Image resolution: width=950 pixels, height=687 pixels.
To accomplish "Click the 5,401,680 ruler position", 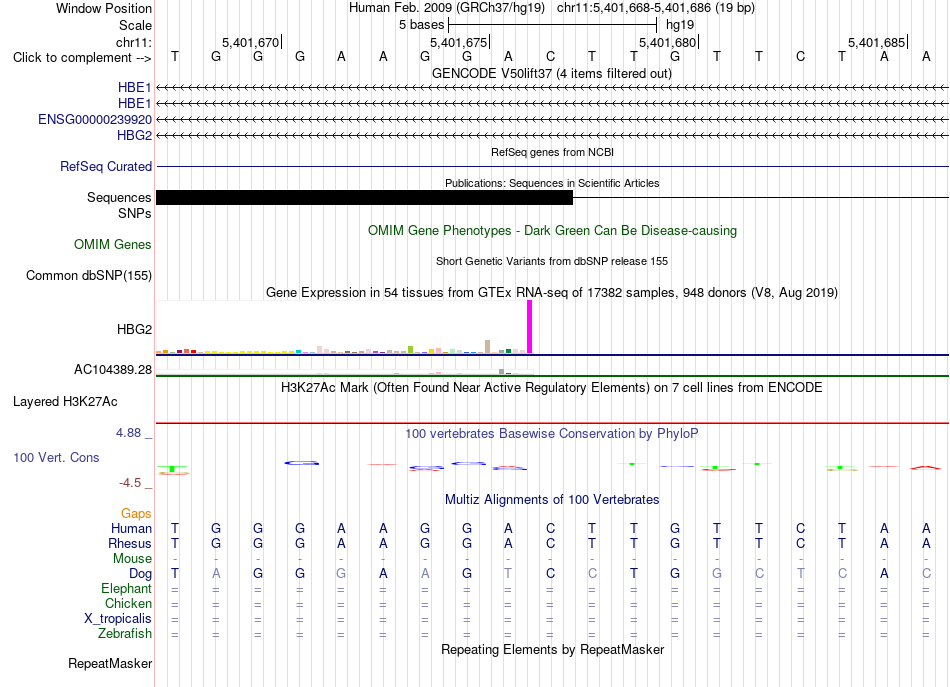I will coord(668,42).
